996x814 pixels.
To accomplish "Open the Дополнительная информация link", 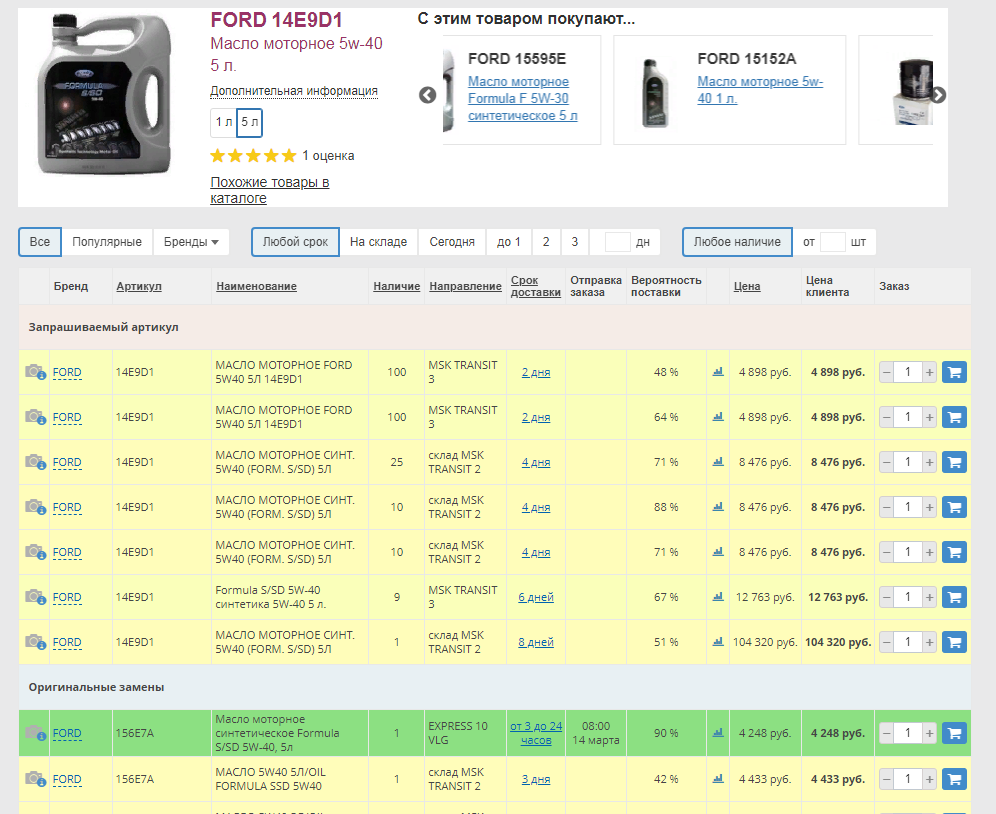I will tap(294, 91).
